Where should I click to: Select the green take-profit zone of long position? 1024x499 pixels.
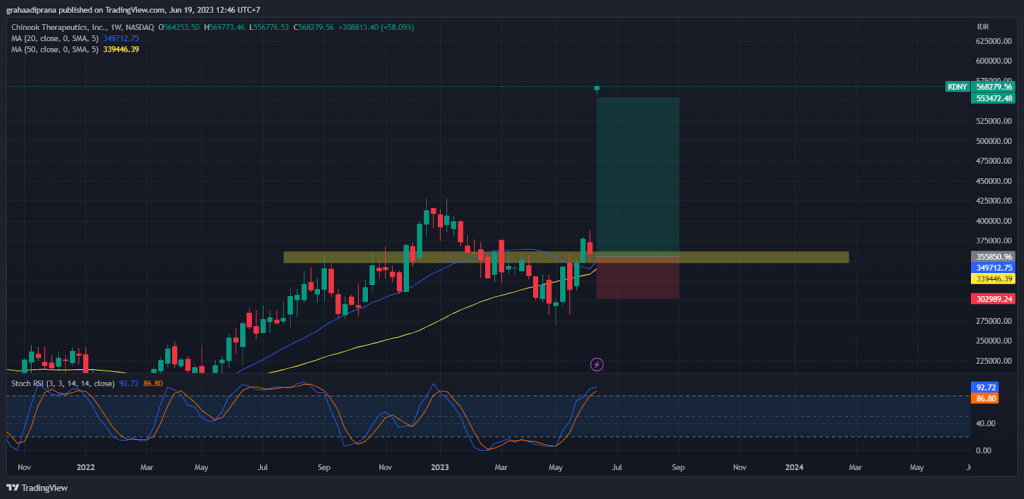637,176
